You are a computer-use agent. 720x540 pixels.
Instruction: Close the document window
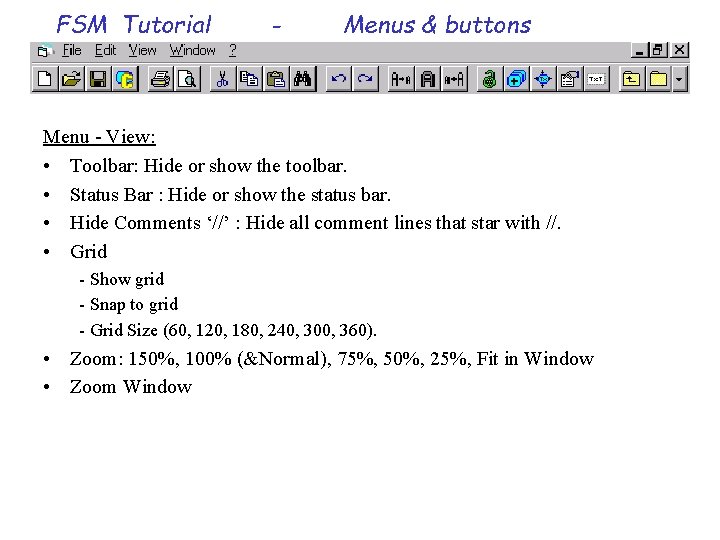coord(680,50)
